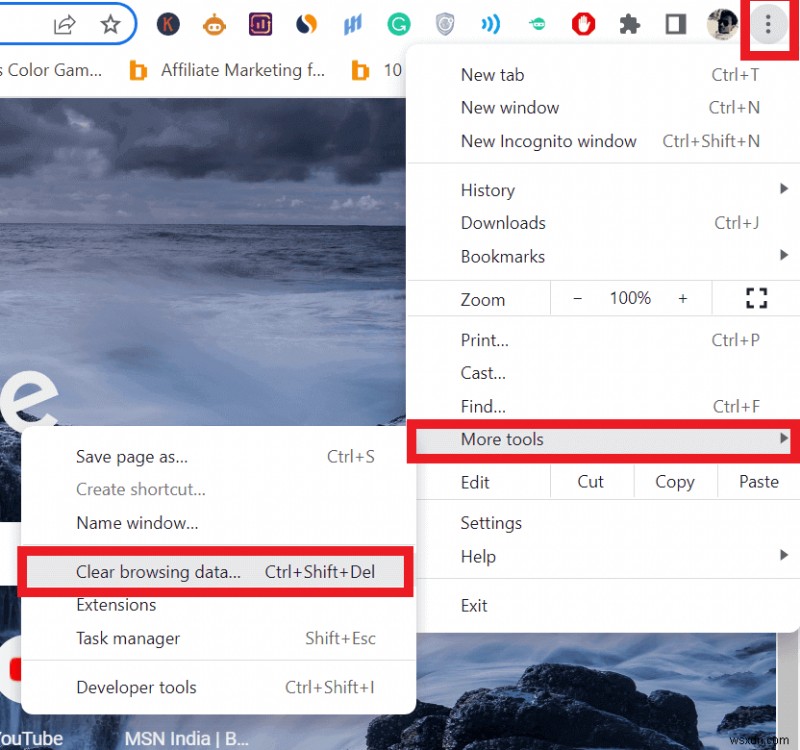Click the shield-shaped extension icon

coord(443,25)
